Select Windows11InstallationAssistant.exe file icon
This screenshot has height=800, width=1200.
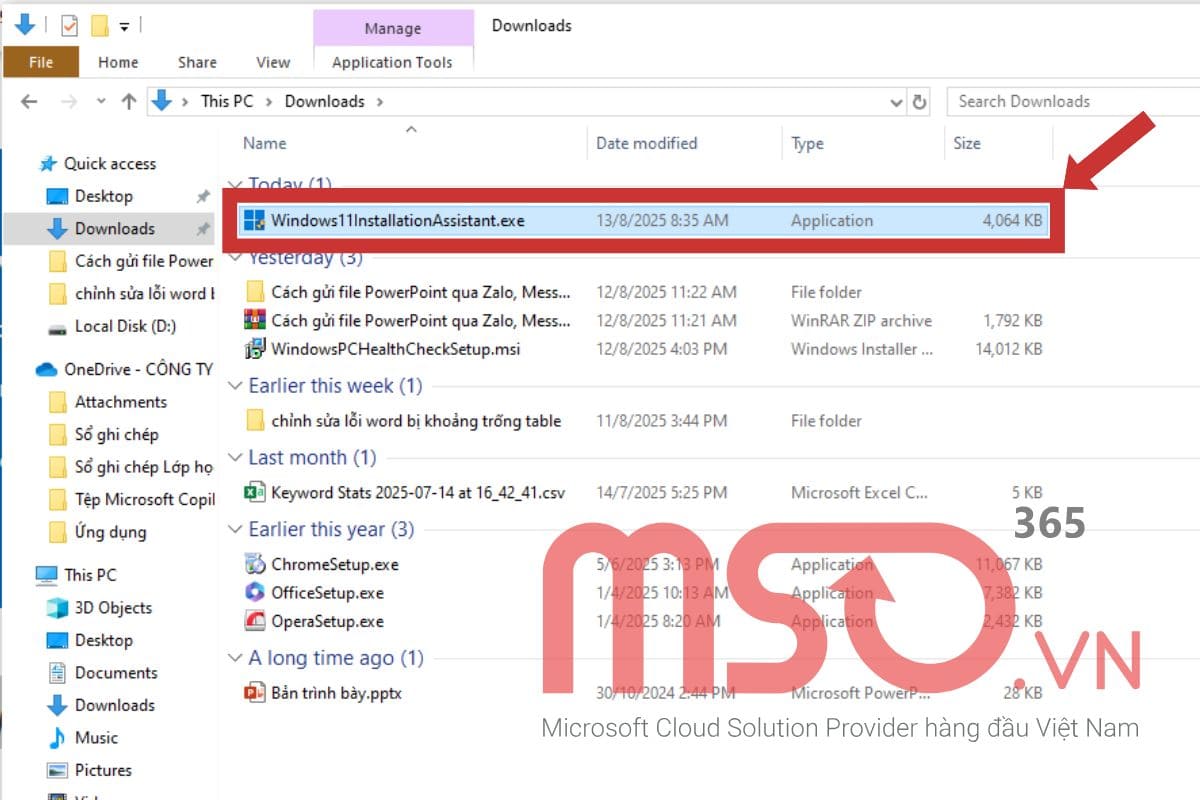[254, 220]
